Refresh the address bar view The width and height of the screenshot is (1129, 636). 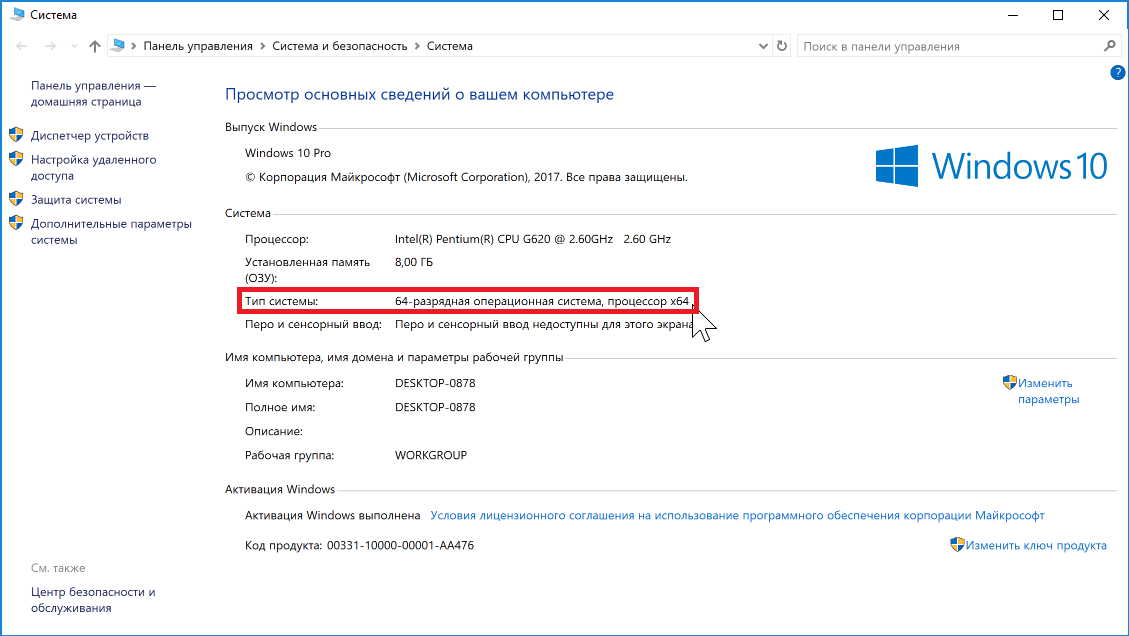coord(782,46)
